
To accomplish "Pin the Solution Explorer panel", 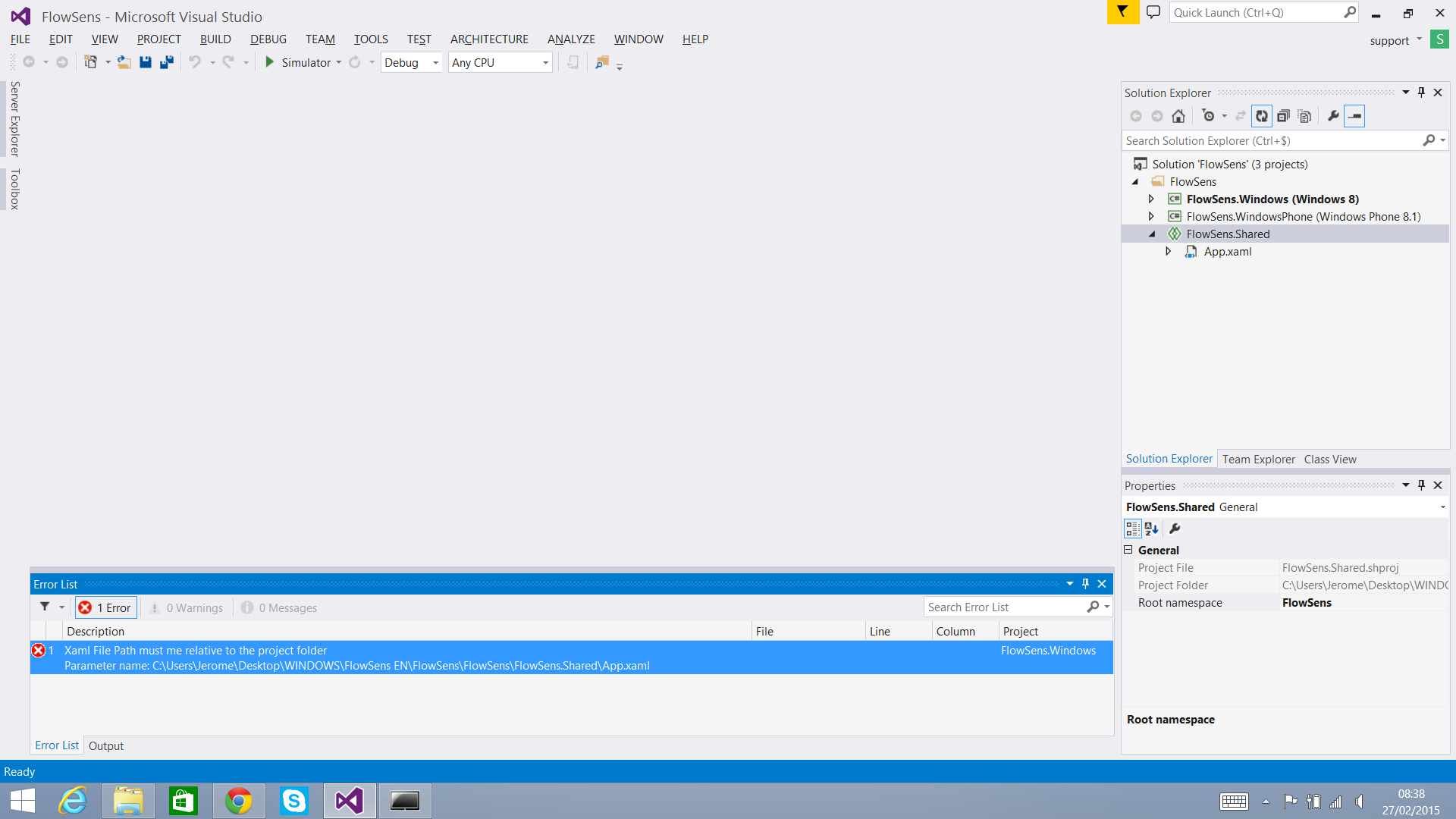I will pyautogui.click(x=1422, y=93).
